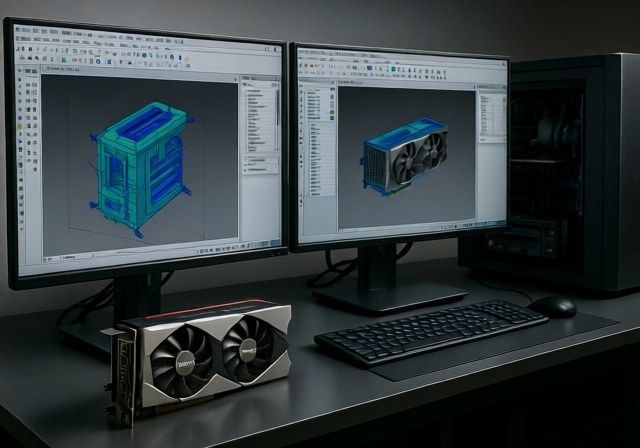Pick the peach color swatch above the green one
Image resolution: width=640 pixels, height=448 pixels.
(x=332, y=106)
